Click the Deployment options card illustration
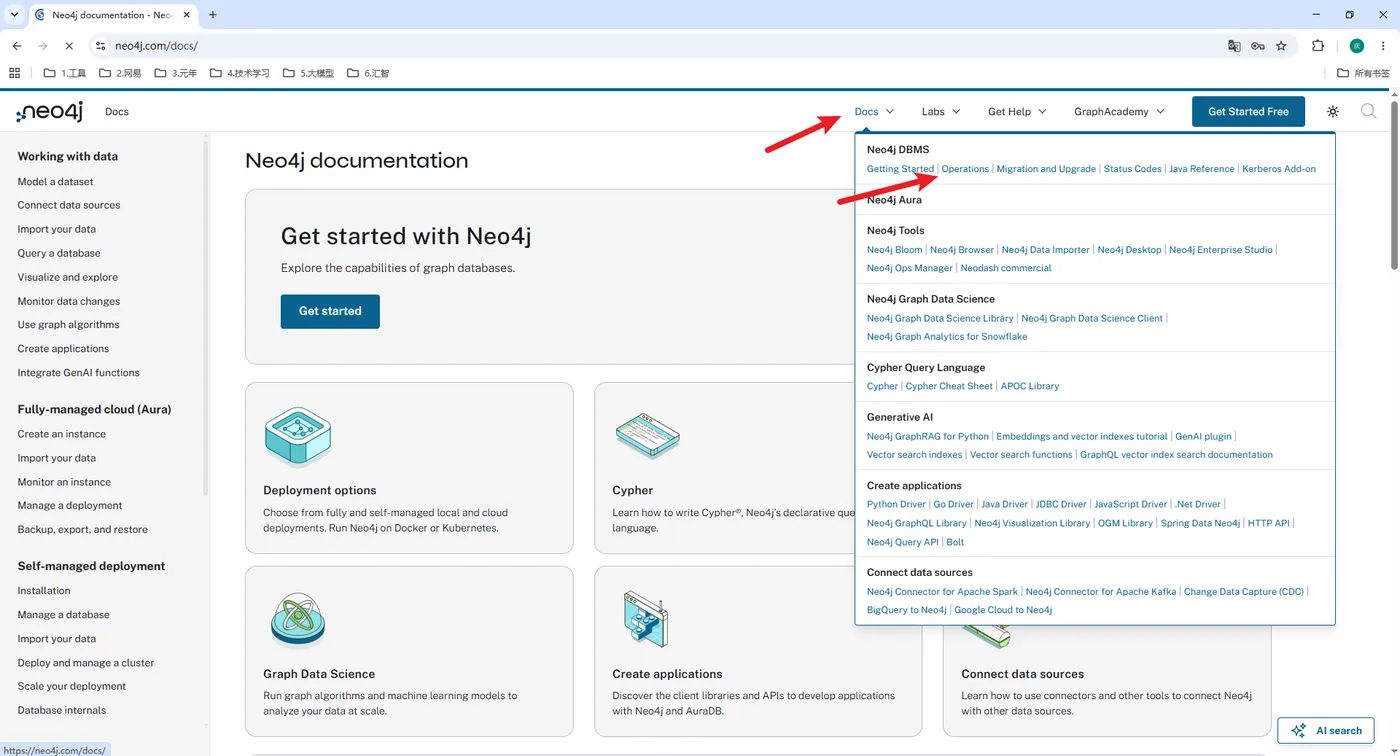This screenshot has height=756, width=1400. pyautogui.click(x=298, y=437)
